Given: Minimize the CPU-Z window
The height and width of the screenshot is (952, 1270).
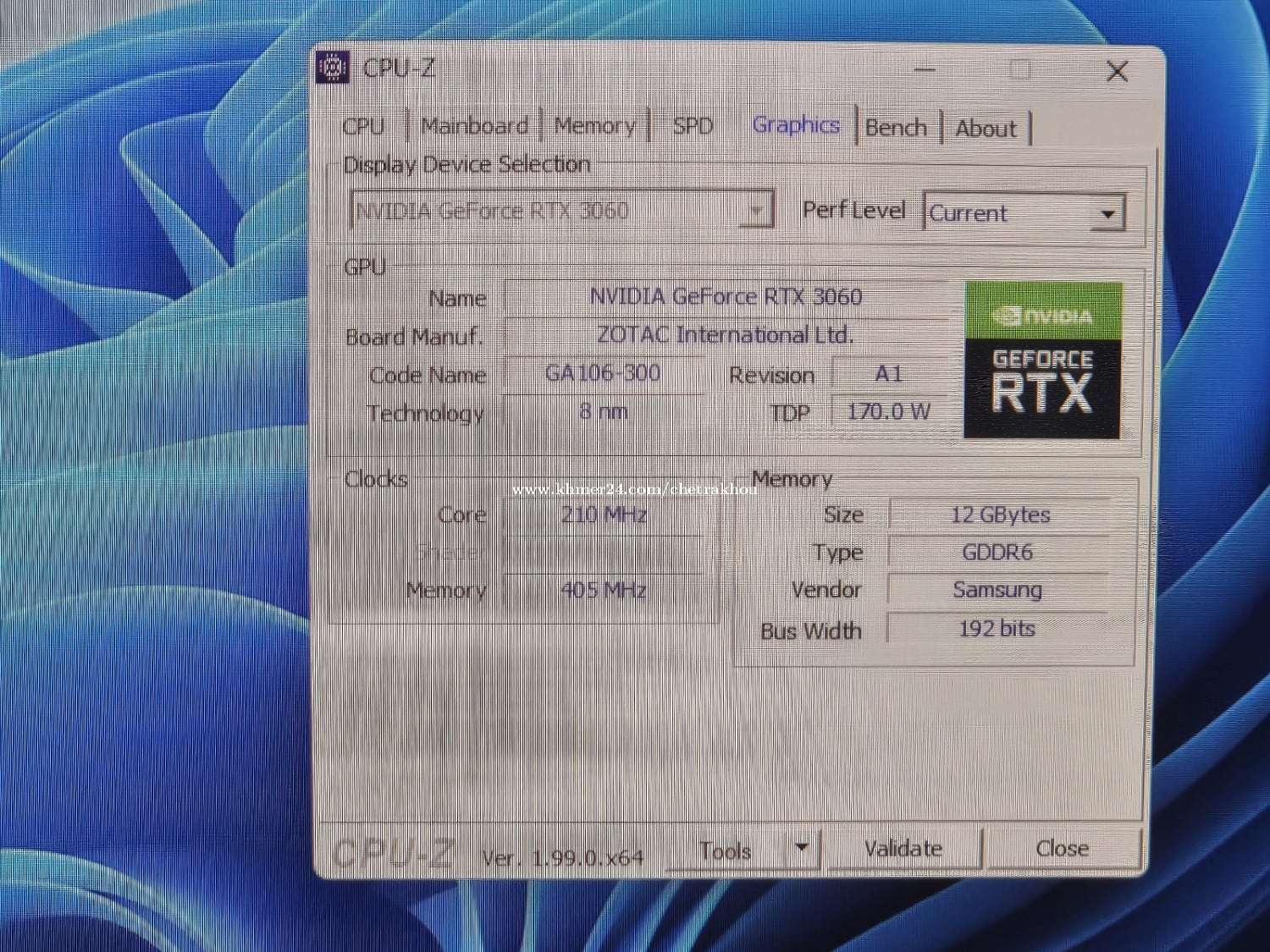Looking at the screenshot, I should (925, 70).
